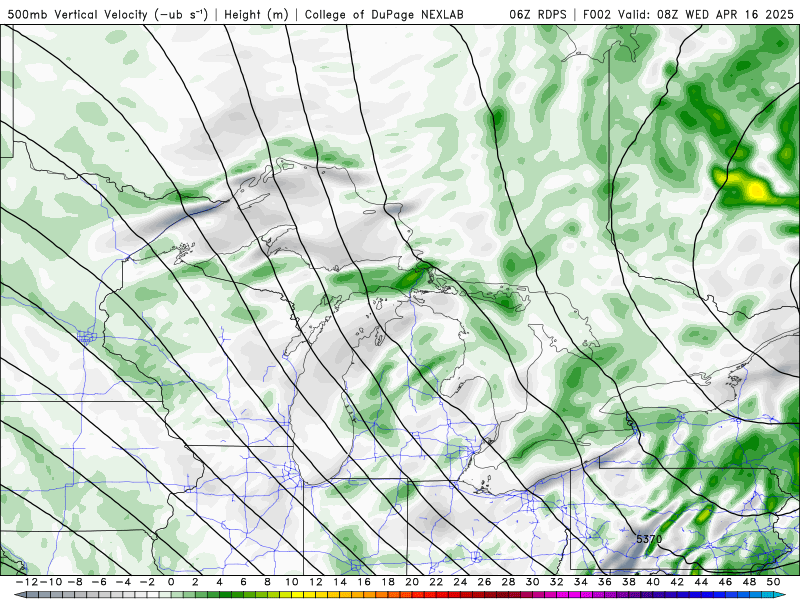Click the 18 label on the color scale
This screenshot has width=800, height=600.
coord(388,582)
